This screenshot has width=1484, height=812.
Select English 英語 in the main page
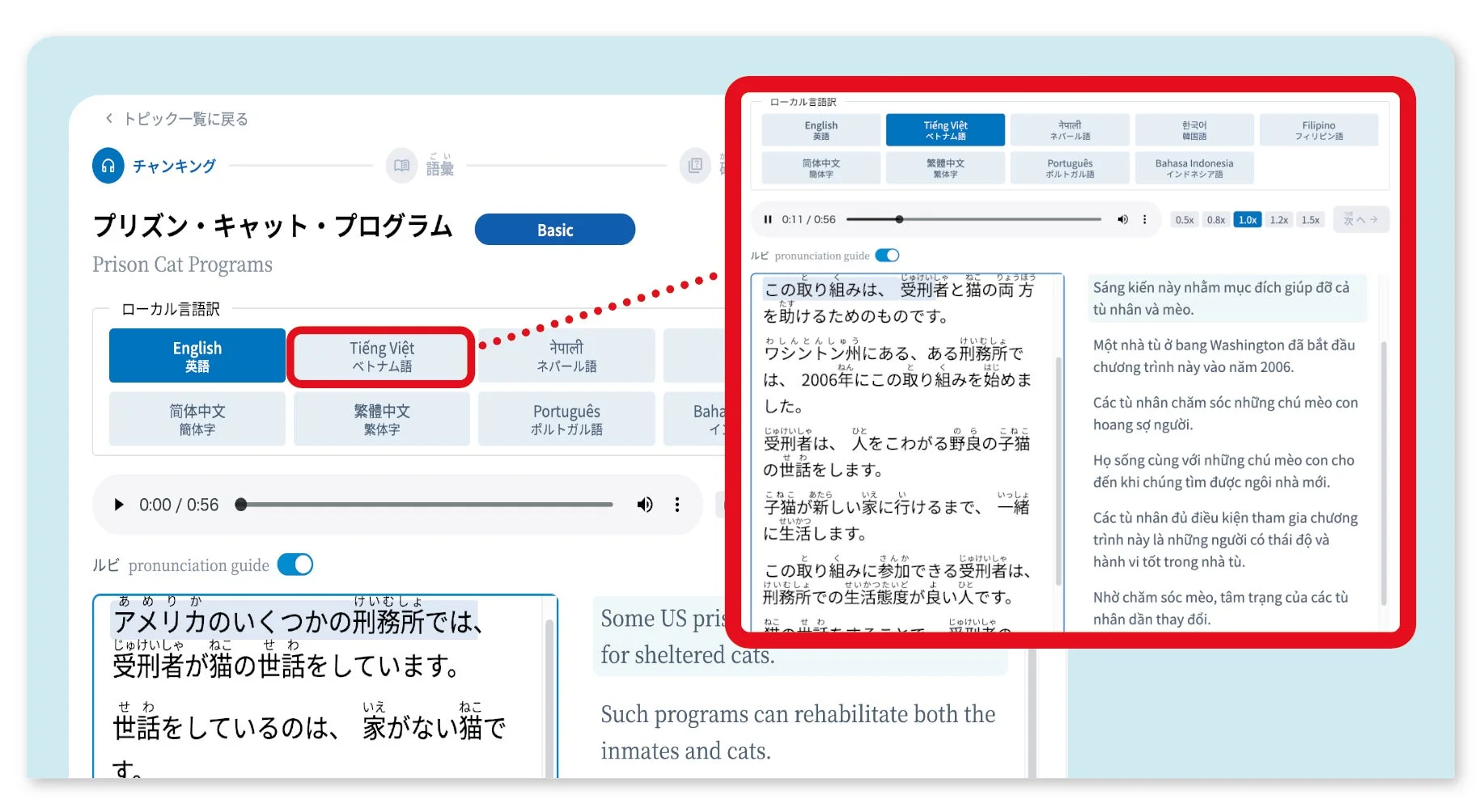point(197,356)
